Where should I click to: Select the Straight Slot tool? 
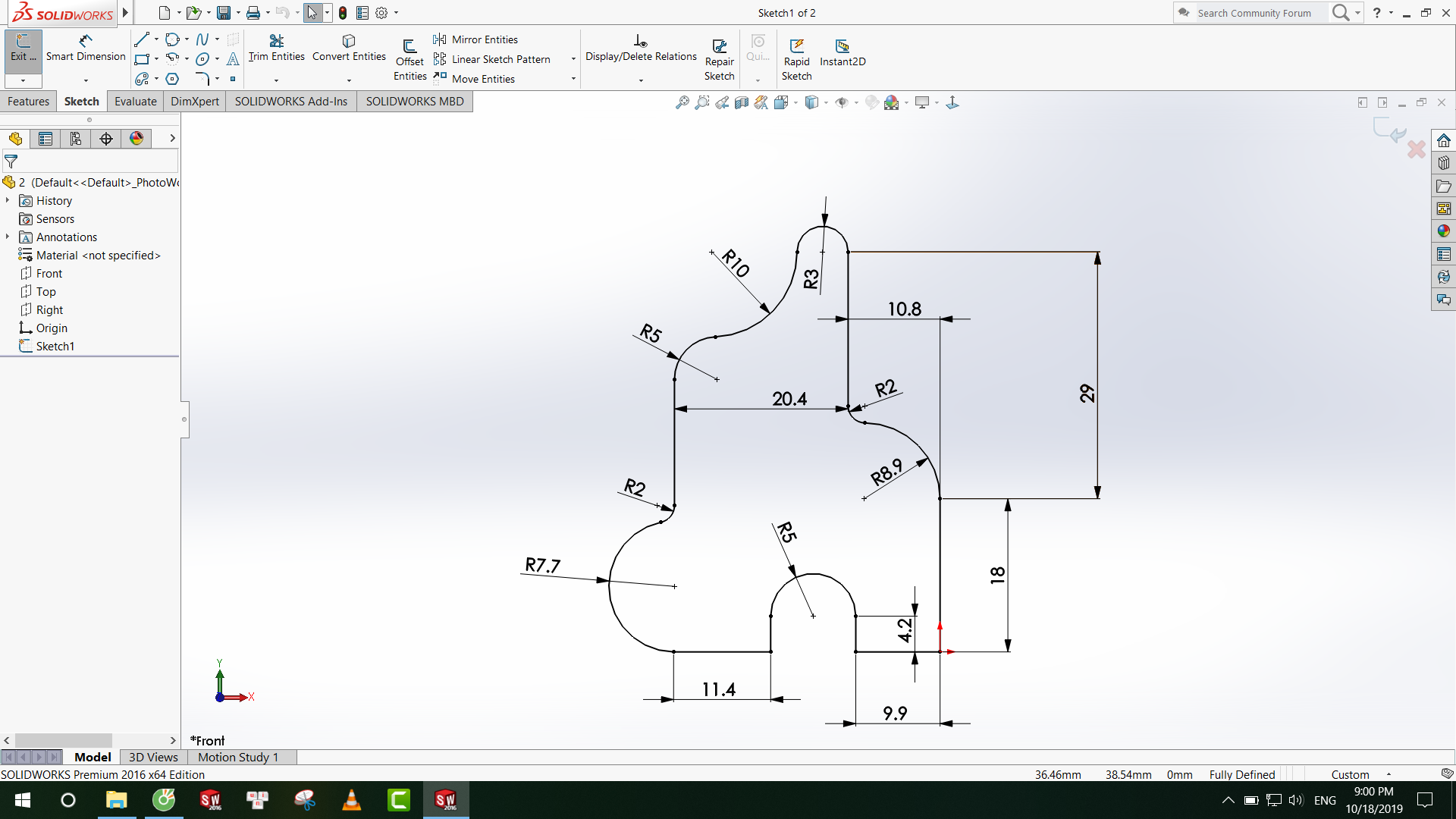tap(142, 79)
